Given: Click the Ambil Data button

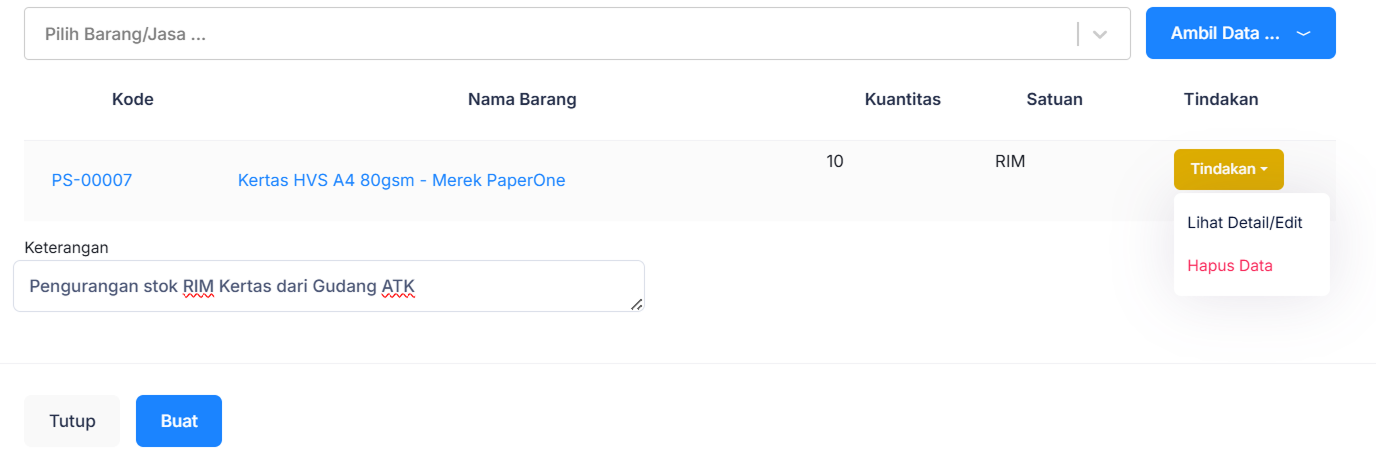Looking at the screenshot, I should point(1224,33).
